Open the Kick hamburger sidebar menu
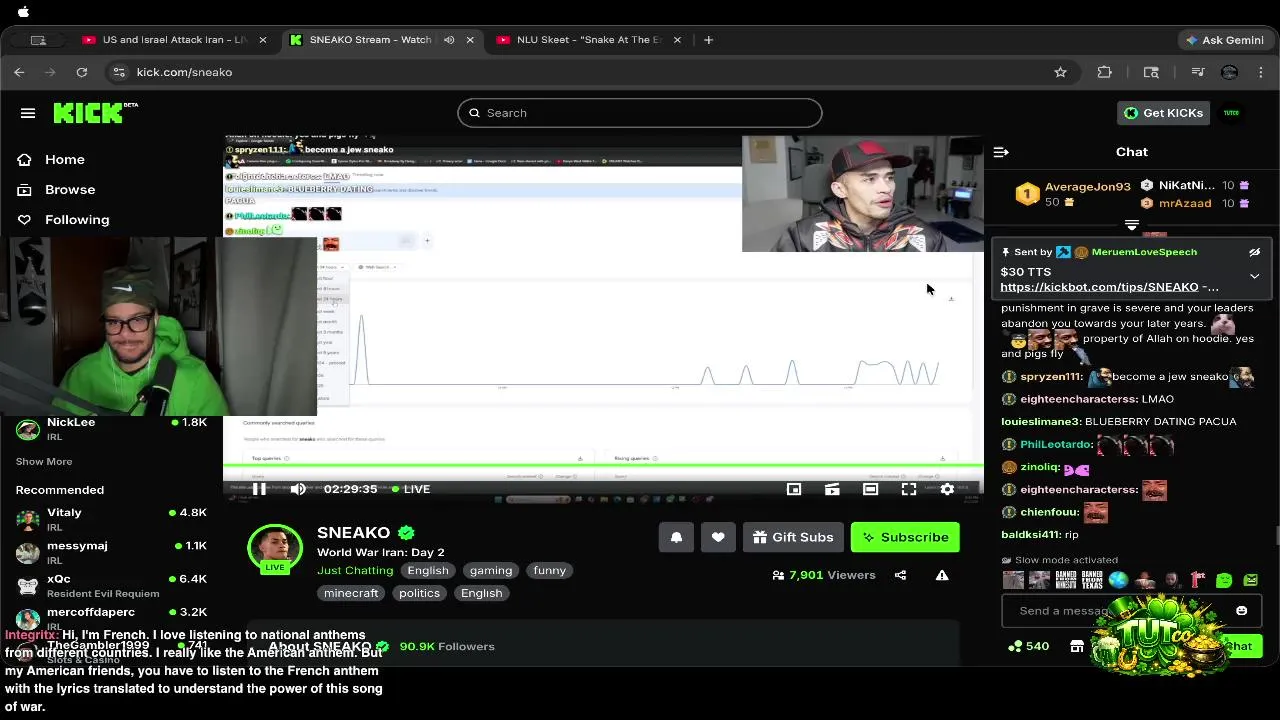Screen dimensions: 1280x720 [x=28, y=113]
